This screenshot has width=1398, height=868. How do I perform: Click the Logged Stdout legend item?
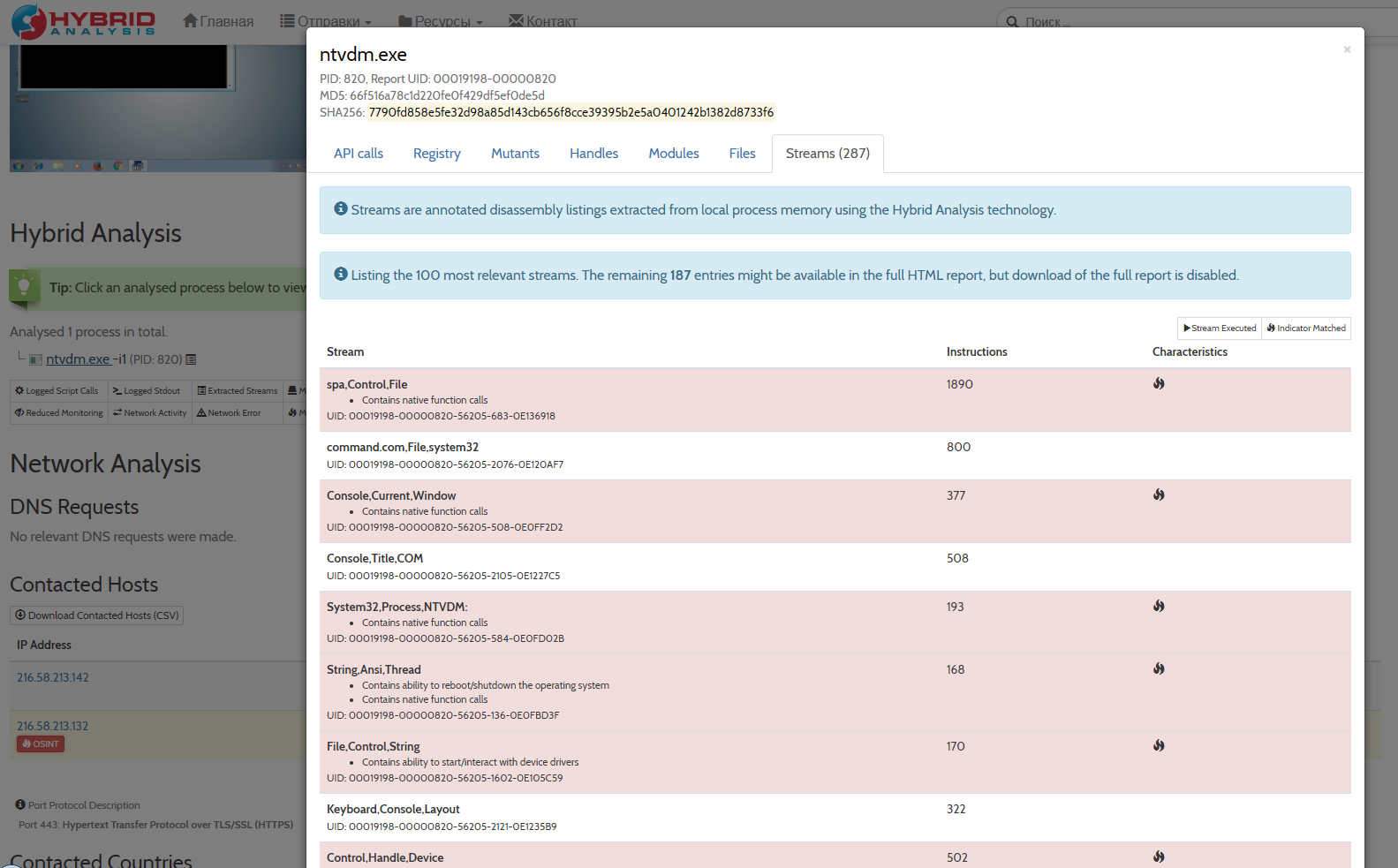pyautogui.click(x=147, y=391)
